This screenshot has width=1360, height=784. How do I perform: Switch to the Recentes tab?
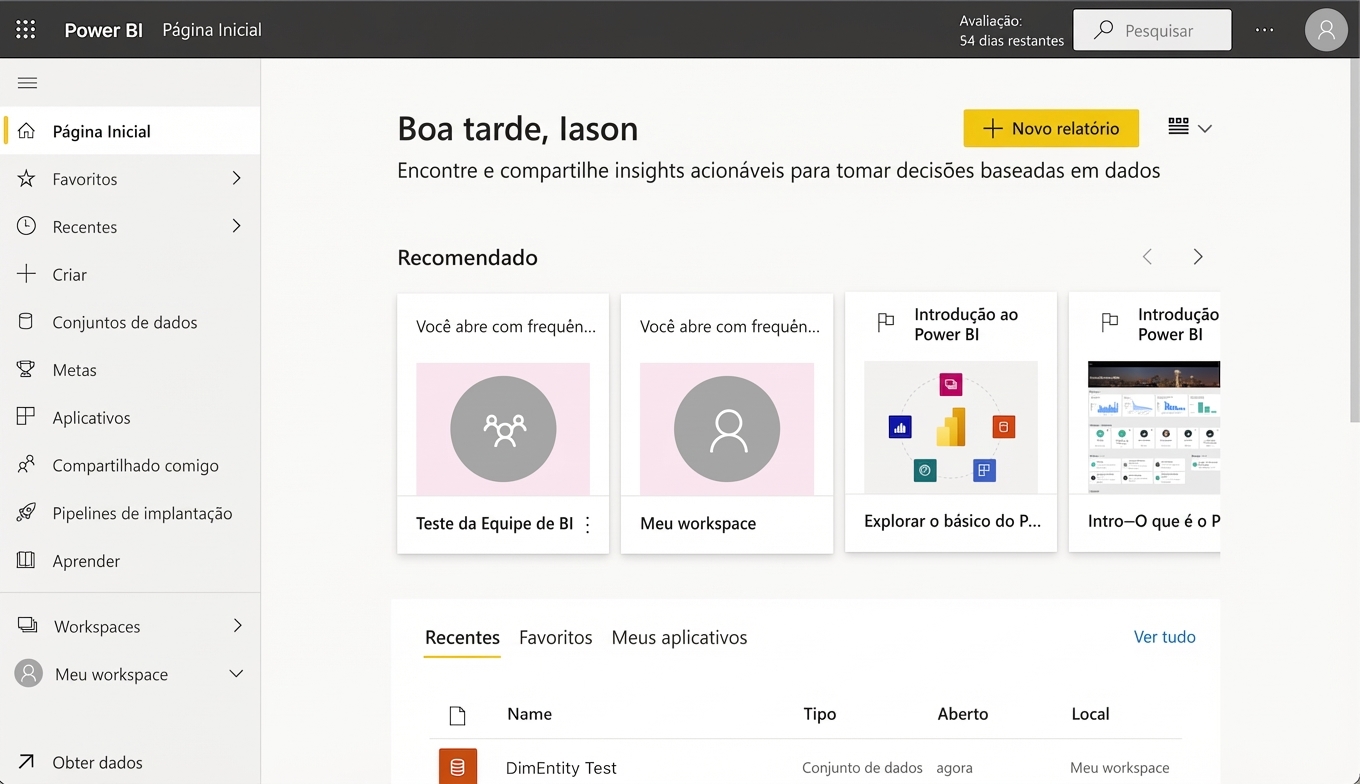click(462, 638)
